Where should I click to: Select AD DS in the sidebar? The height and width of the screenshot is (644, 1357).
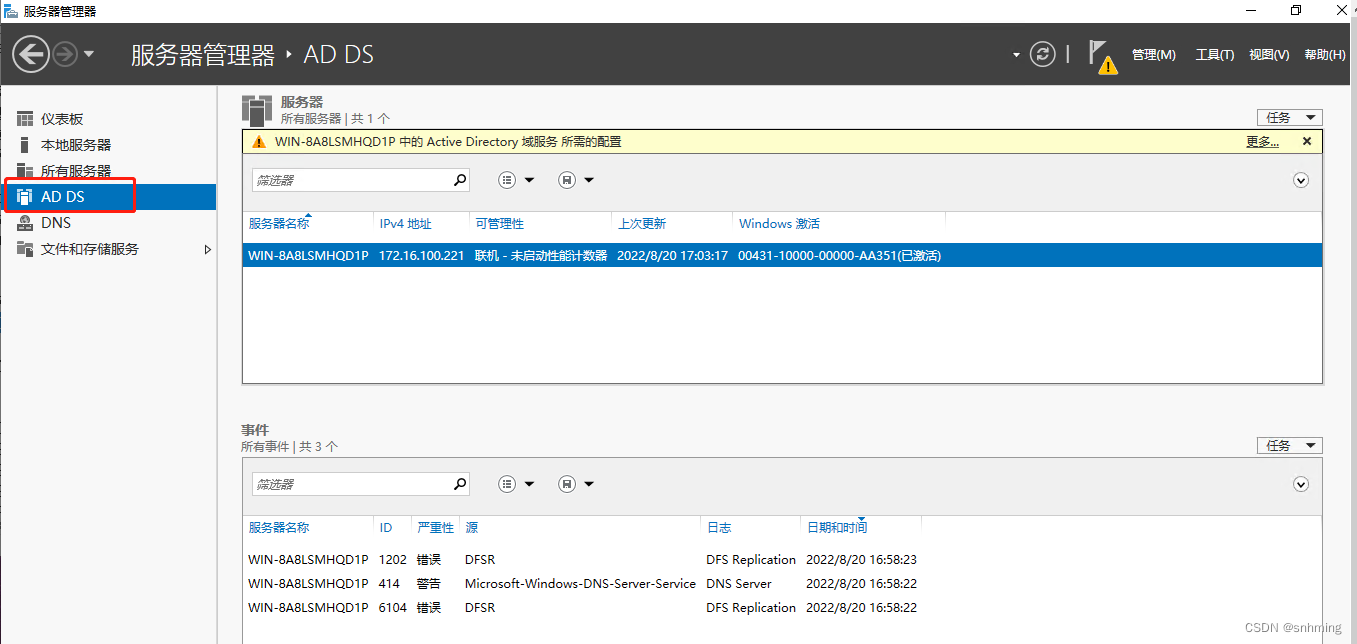[108, 197]
